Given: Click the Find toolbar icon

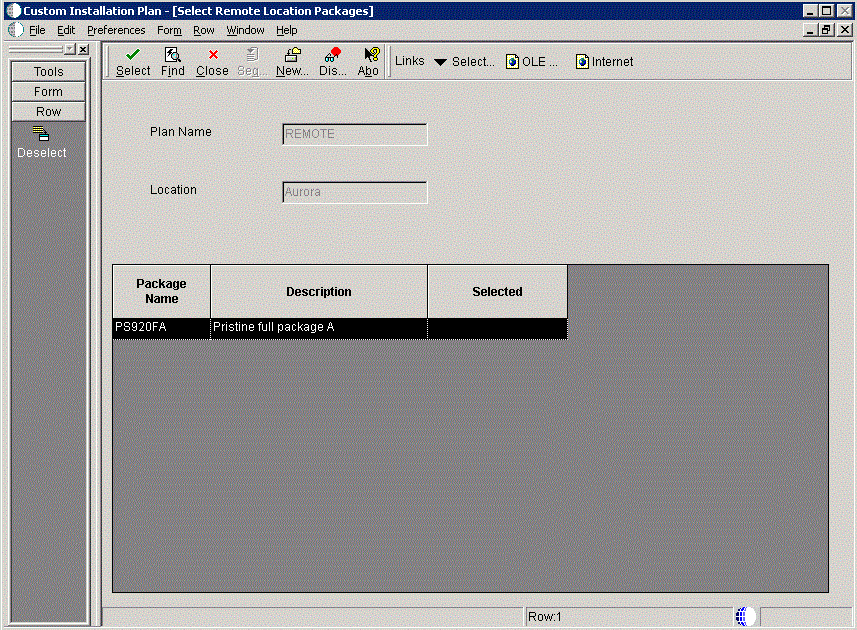Looking at the screenshot, I should [x=173, y=54].
